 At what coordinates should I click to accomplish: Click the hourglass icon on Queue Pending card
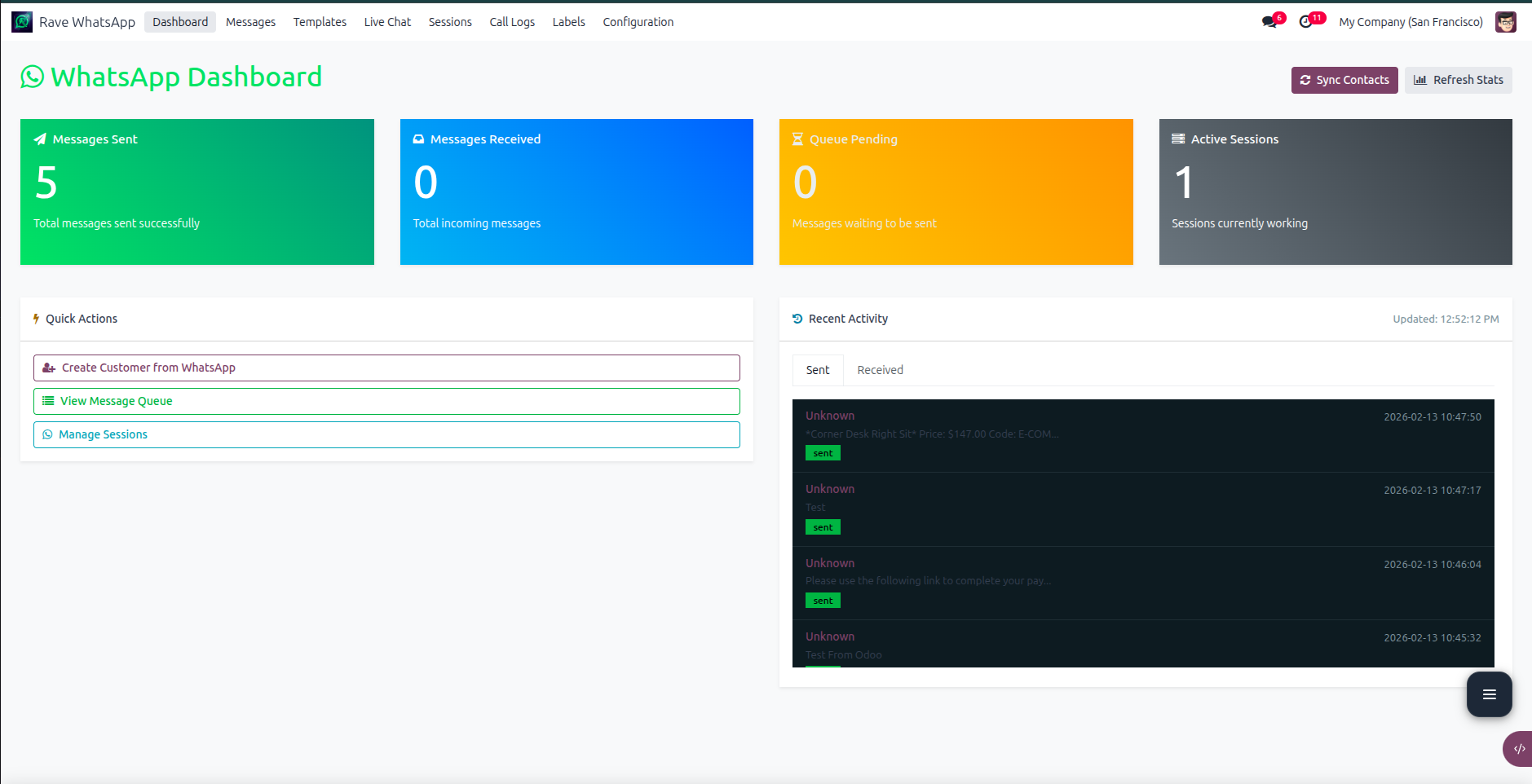coord(797,139)
